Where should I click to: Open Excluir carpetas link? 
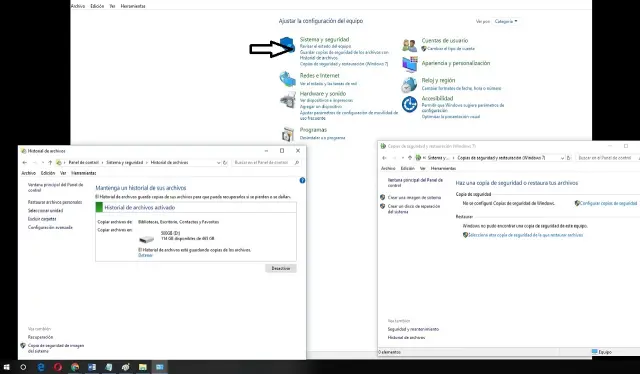[42, 219]
